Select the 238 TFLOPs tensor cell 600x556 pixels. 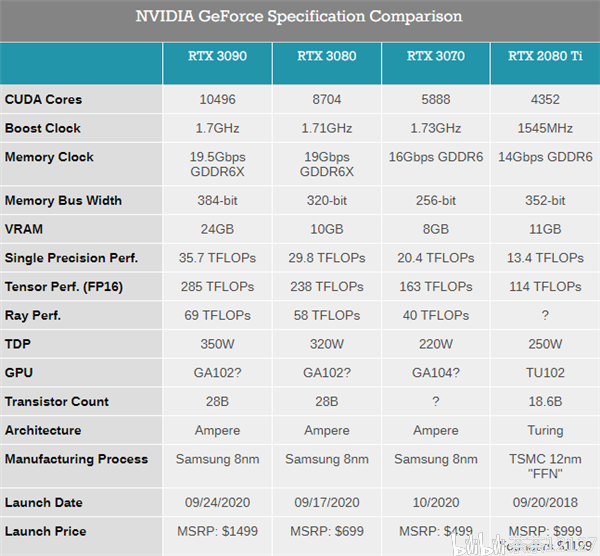[327, 287]
